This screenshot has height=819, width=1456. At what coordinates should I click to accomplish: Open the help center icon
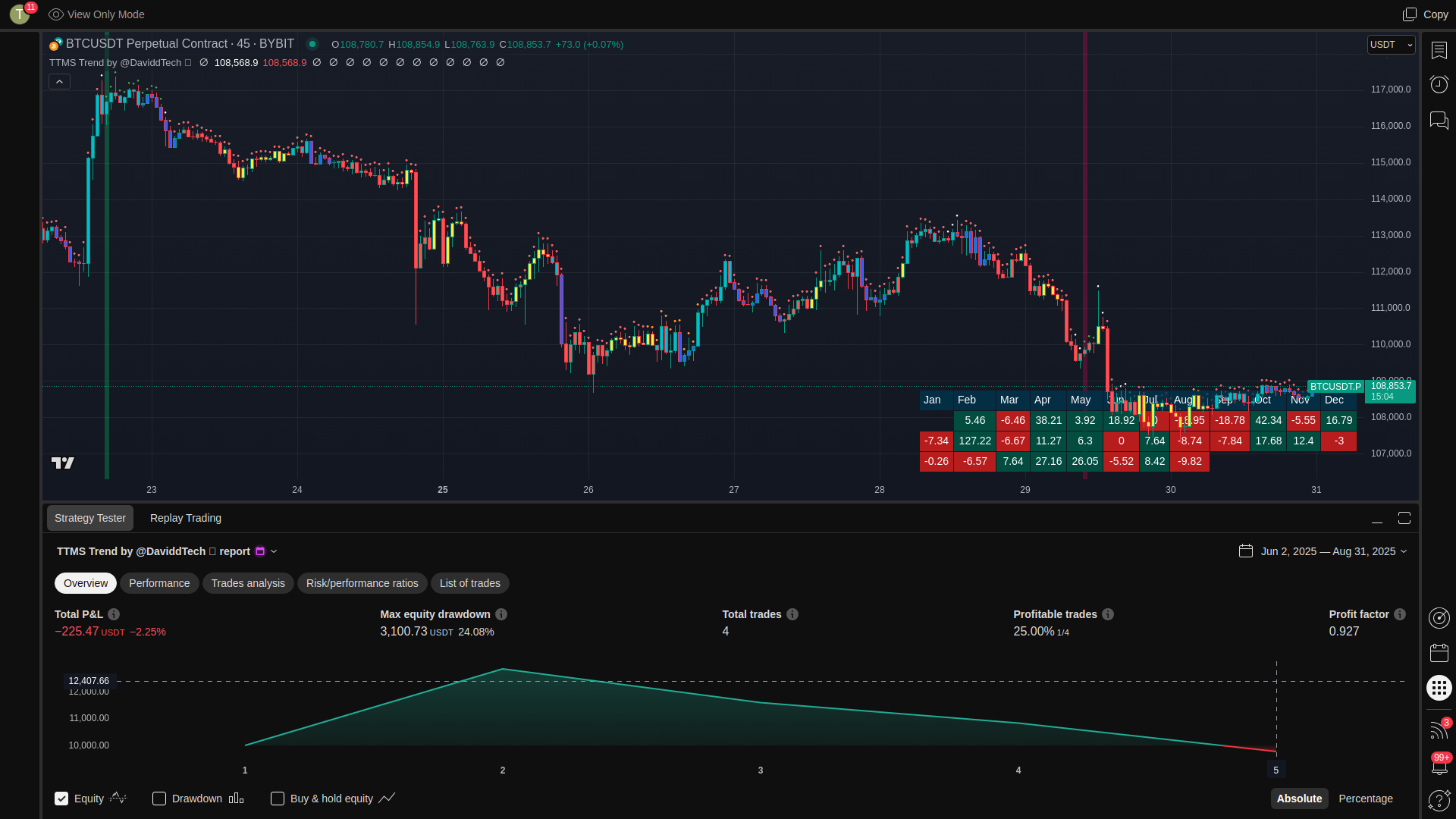coord(1439,800)
